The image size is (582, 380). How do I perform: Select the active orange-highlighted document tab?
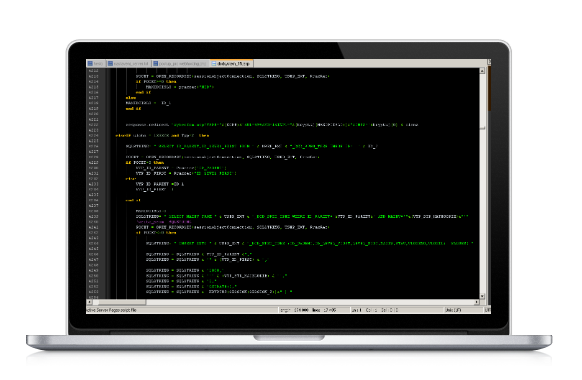pyautogui.click(x=232, y=63)
